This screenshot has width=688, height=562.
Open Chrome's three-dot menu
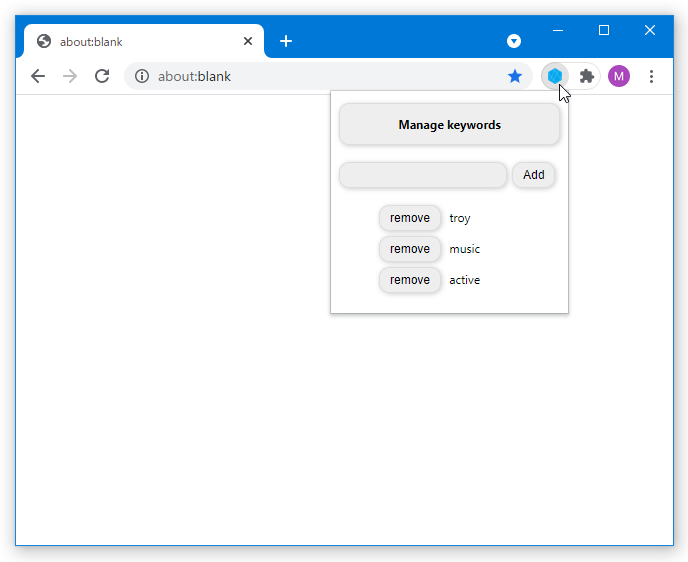651,76
